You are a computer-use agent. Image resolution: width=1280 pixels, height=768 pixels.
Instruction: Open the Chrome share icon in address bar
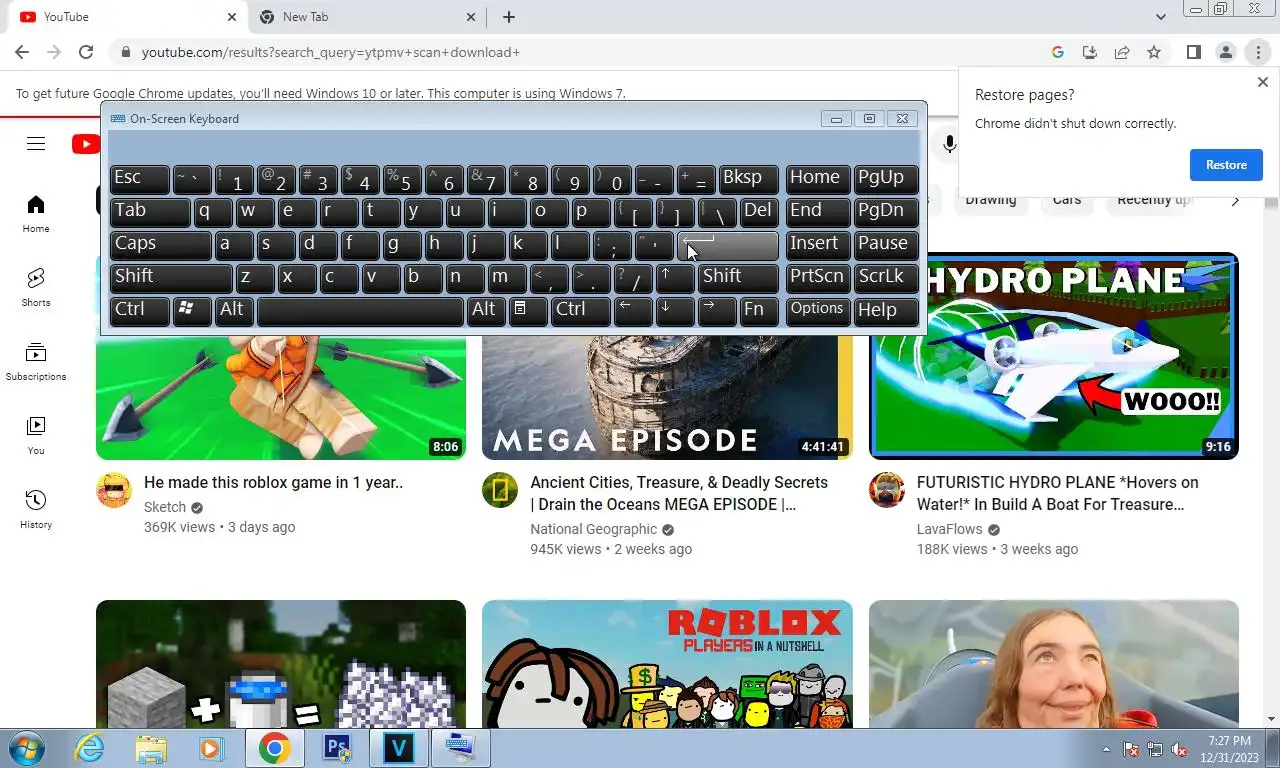(x=1122, y=52)
